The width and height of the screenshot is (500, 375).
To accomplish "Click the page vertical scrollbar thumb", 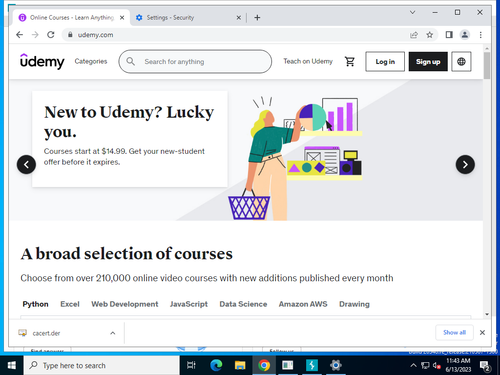I will pos(487,66).
